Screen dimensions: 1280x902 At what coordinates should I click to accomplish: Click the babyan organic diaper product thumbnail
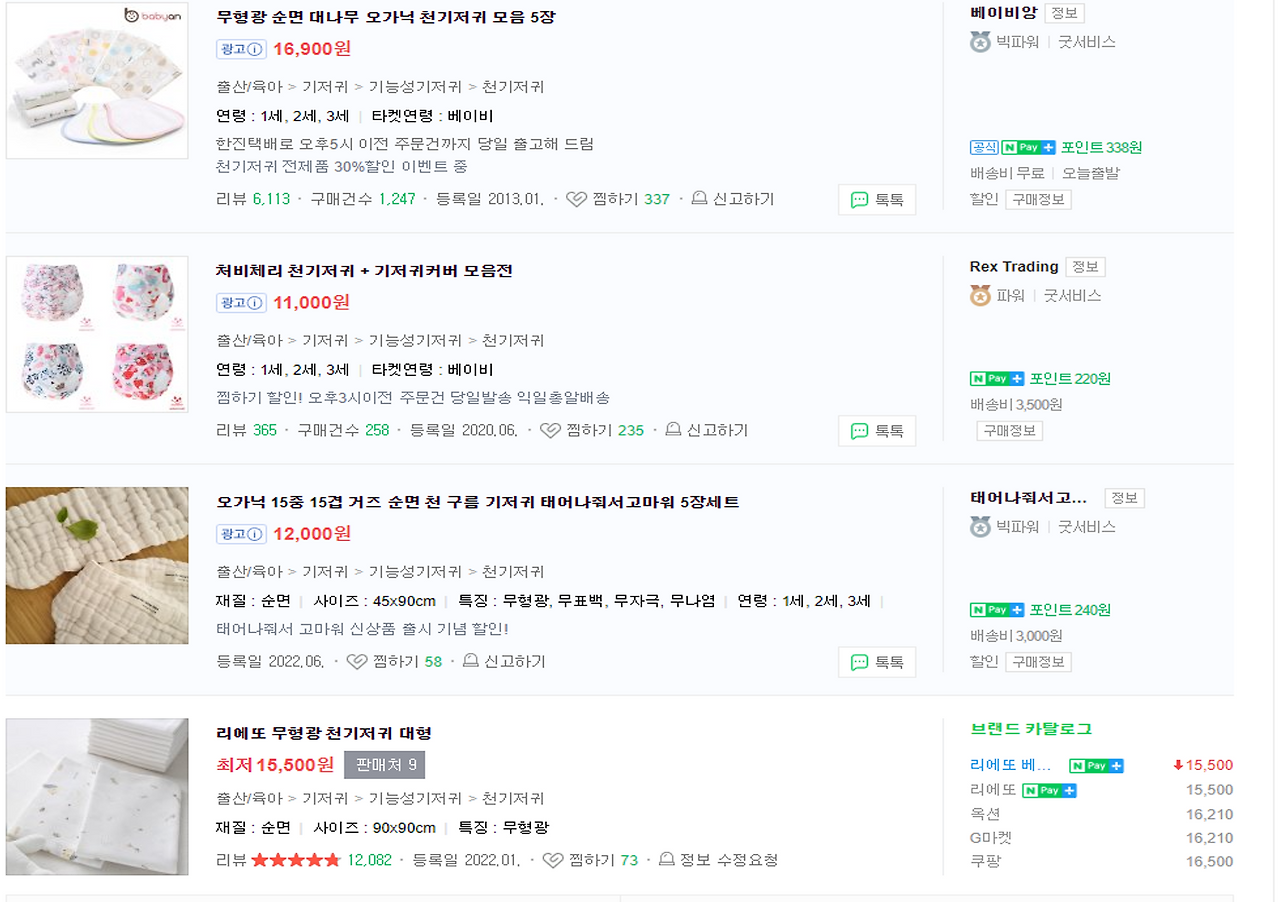(96, 80)
